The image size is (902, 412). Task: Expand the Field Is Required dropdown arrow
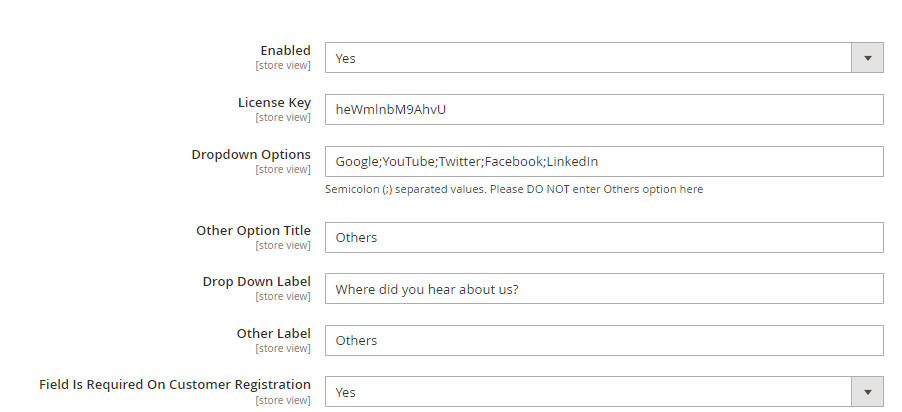[867, 392]
